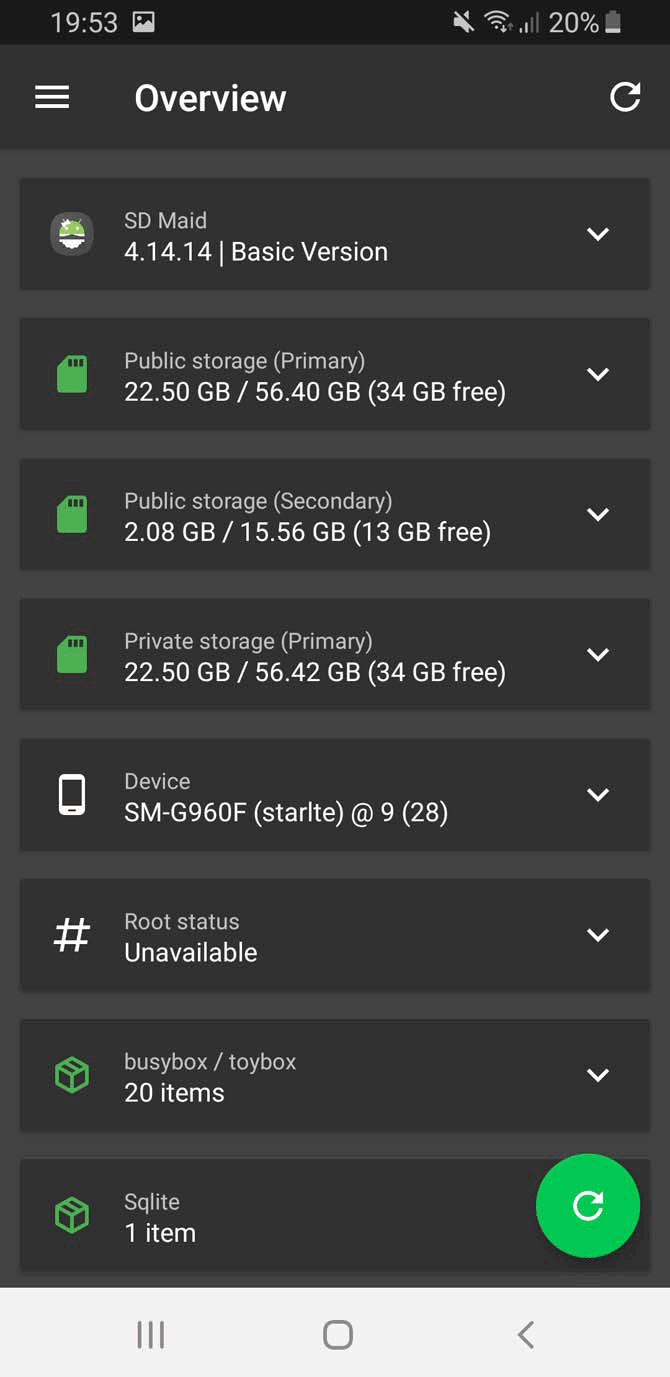Image resolution: width=670 pixels, height=1377 pixels.
Task: Select the Overview title in the toolbar
Action: 210,97
